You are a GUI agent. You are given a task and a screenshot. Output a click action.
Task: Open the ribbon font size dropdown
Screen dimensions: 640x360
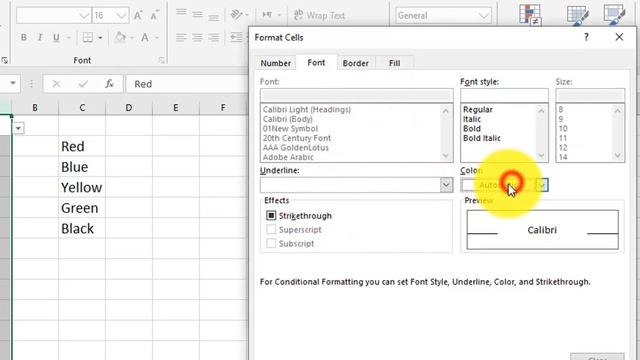click(x=121, y=16)
